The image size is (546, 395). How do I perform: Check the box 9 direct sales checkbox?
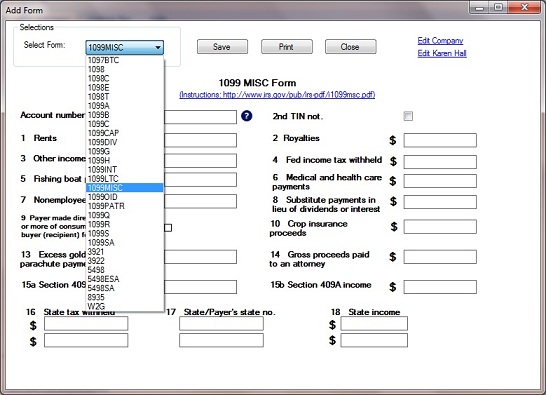[168, 228]
